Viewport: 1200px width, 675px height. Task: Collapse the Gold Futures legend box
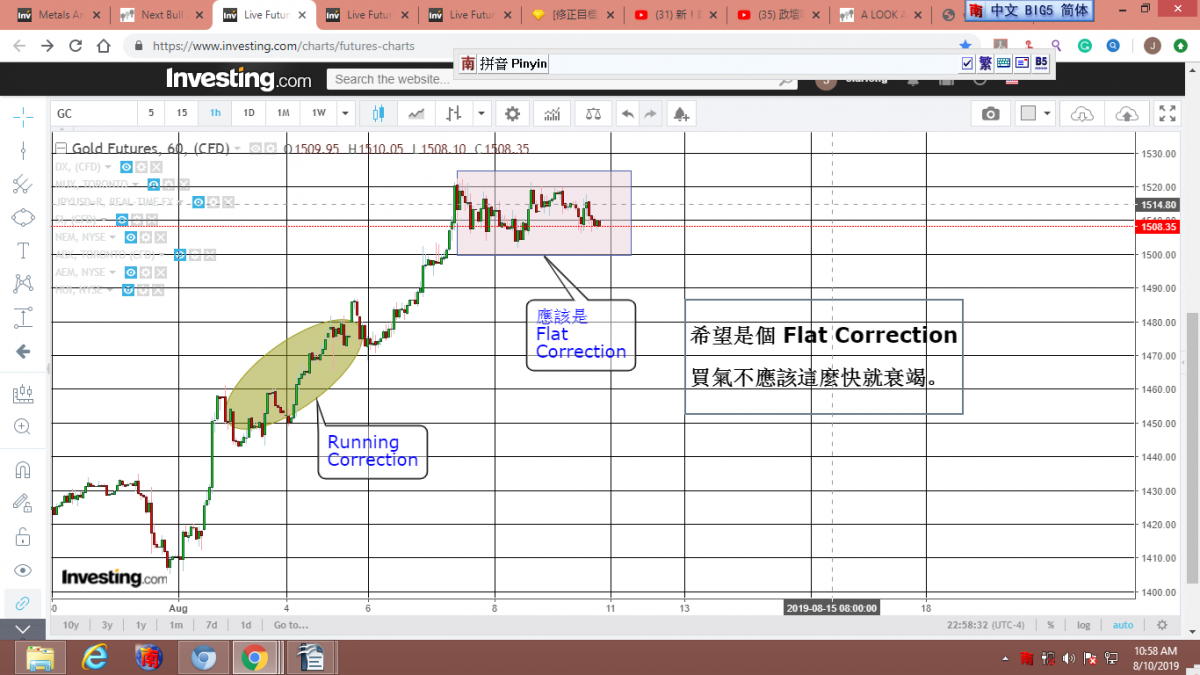(x=60, y=149)
